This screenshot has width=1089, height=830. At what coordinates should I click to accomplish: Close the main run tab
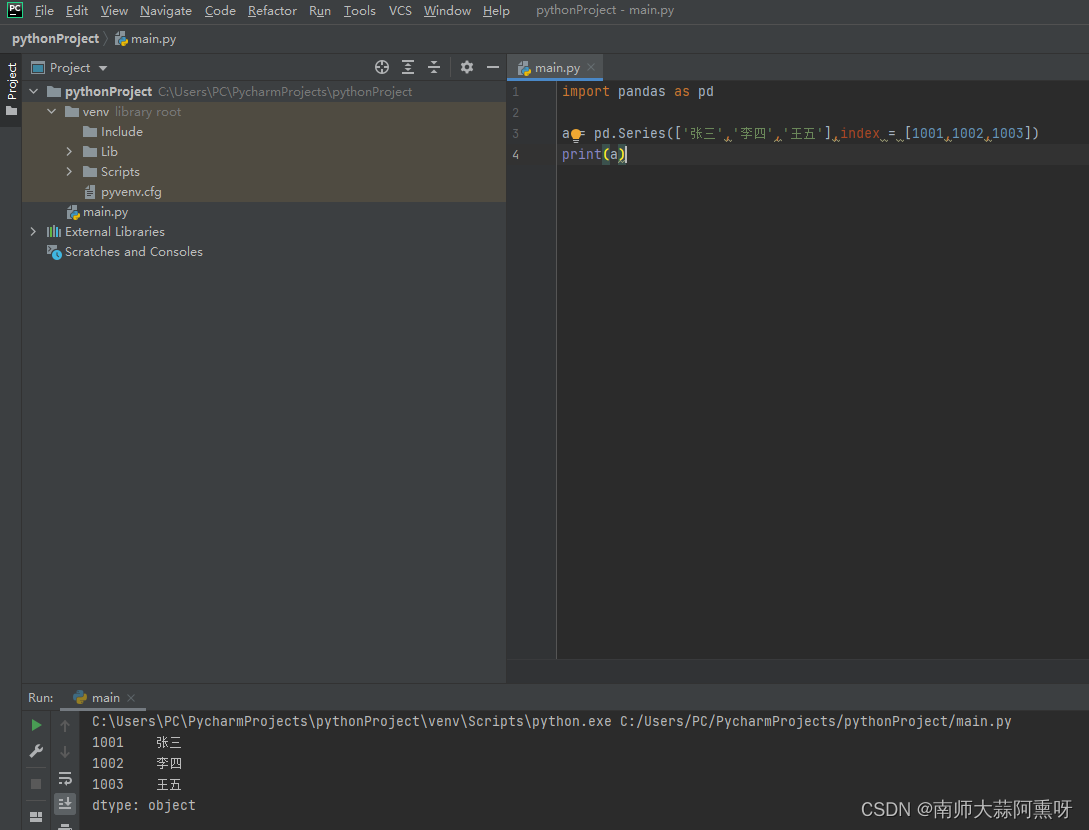pyautogui.click(x=131, y=697)
